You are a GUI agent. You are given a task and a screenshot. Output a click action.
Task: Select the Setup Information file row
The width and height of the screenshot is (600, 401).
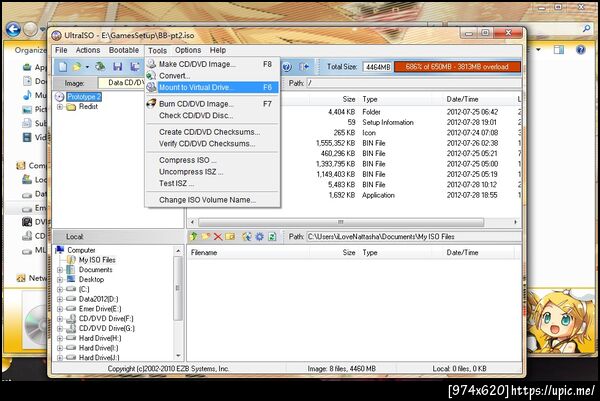354,122
